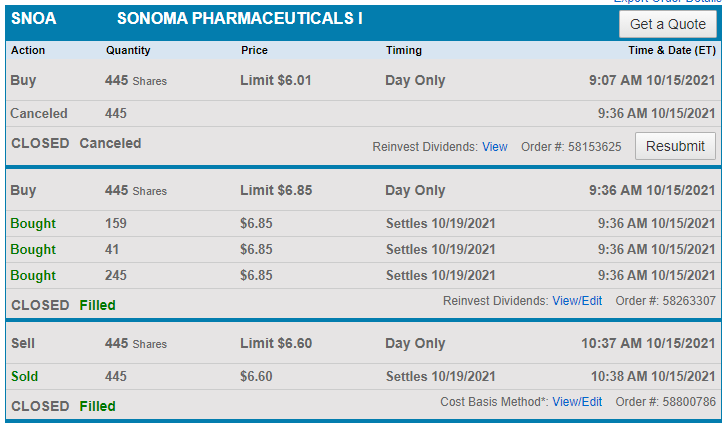Select the Price column header

click(x=254, y=50)
